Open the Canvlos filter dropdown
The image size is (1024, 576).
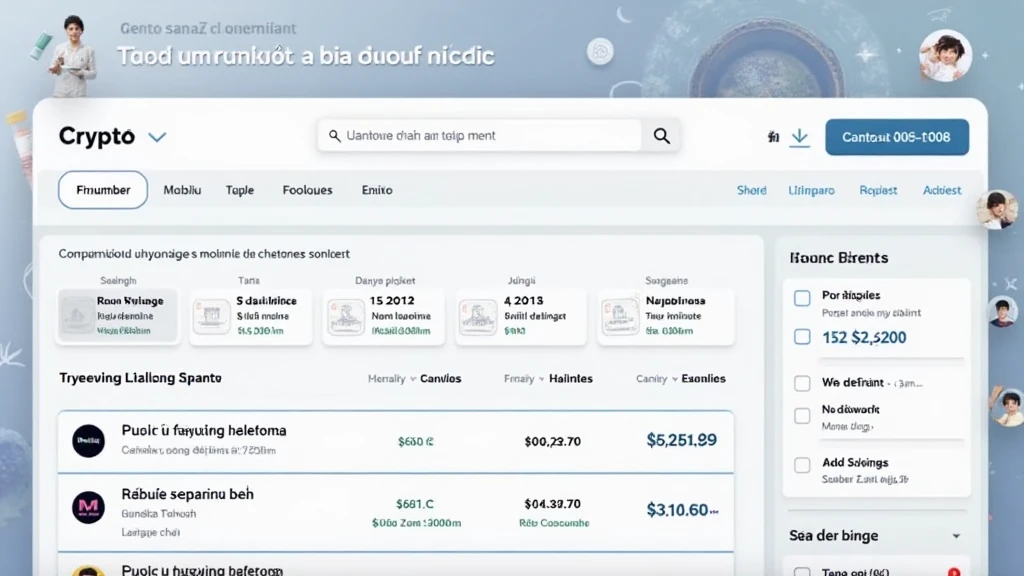pos(432,379)
